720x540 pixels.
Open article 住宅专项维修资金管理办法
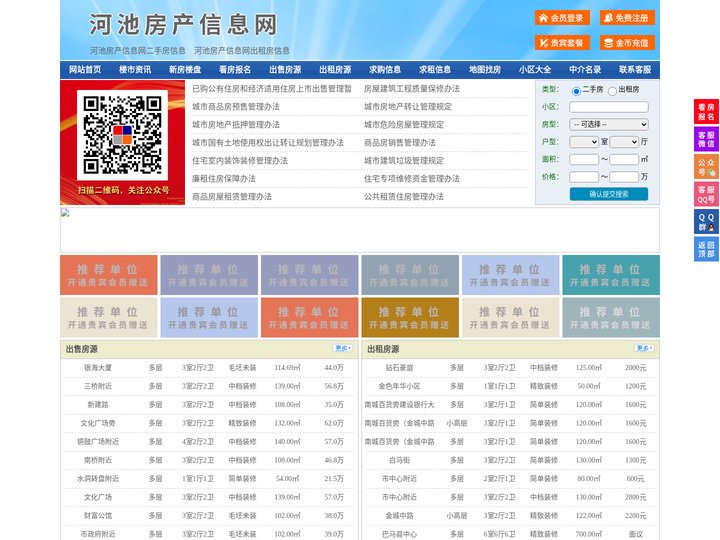tap(412, 179)
